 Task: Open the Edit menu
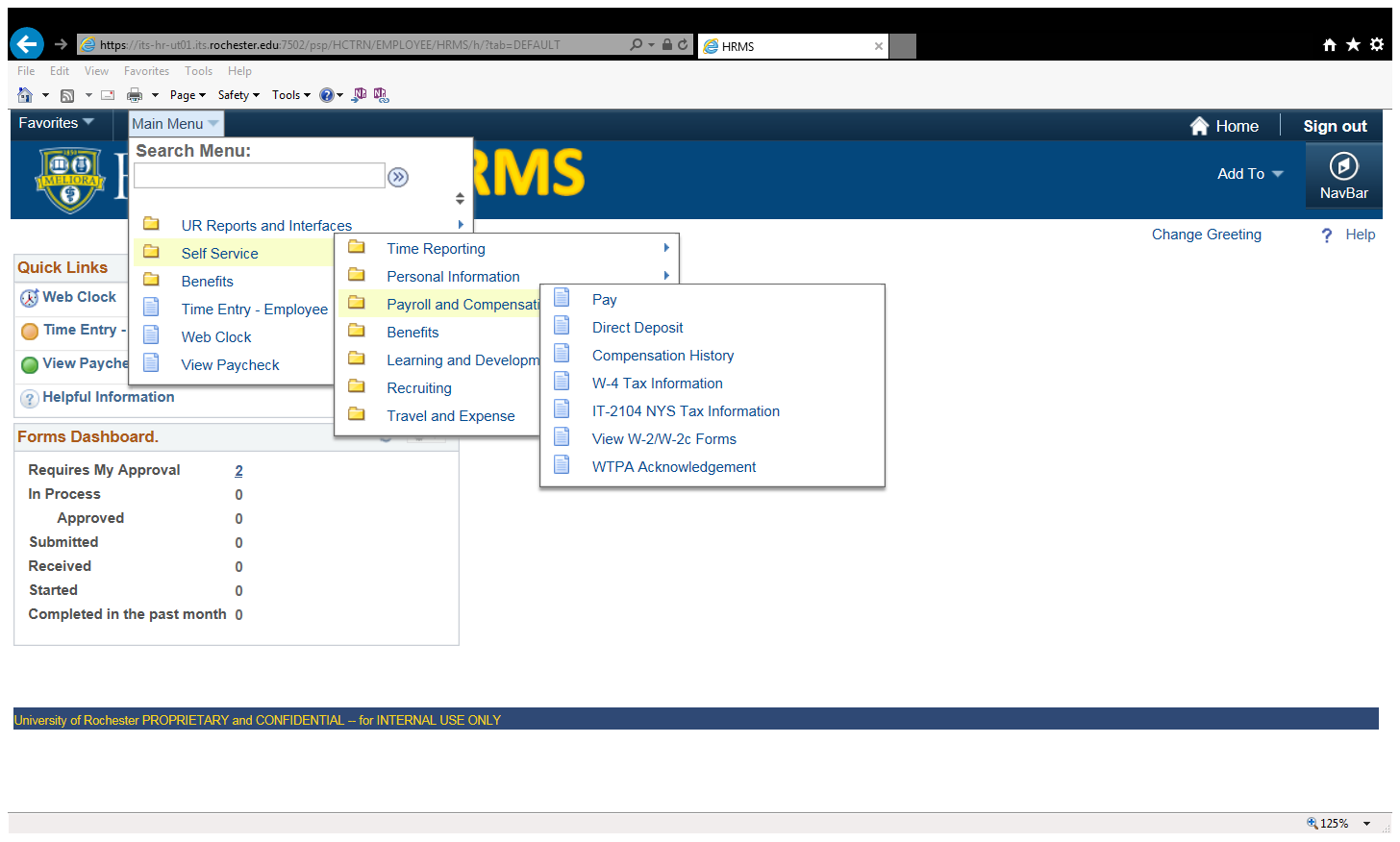tap(60, 71)
